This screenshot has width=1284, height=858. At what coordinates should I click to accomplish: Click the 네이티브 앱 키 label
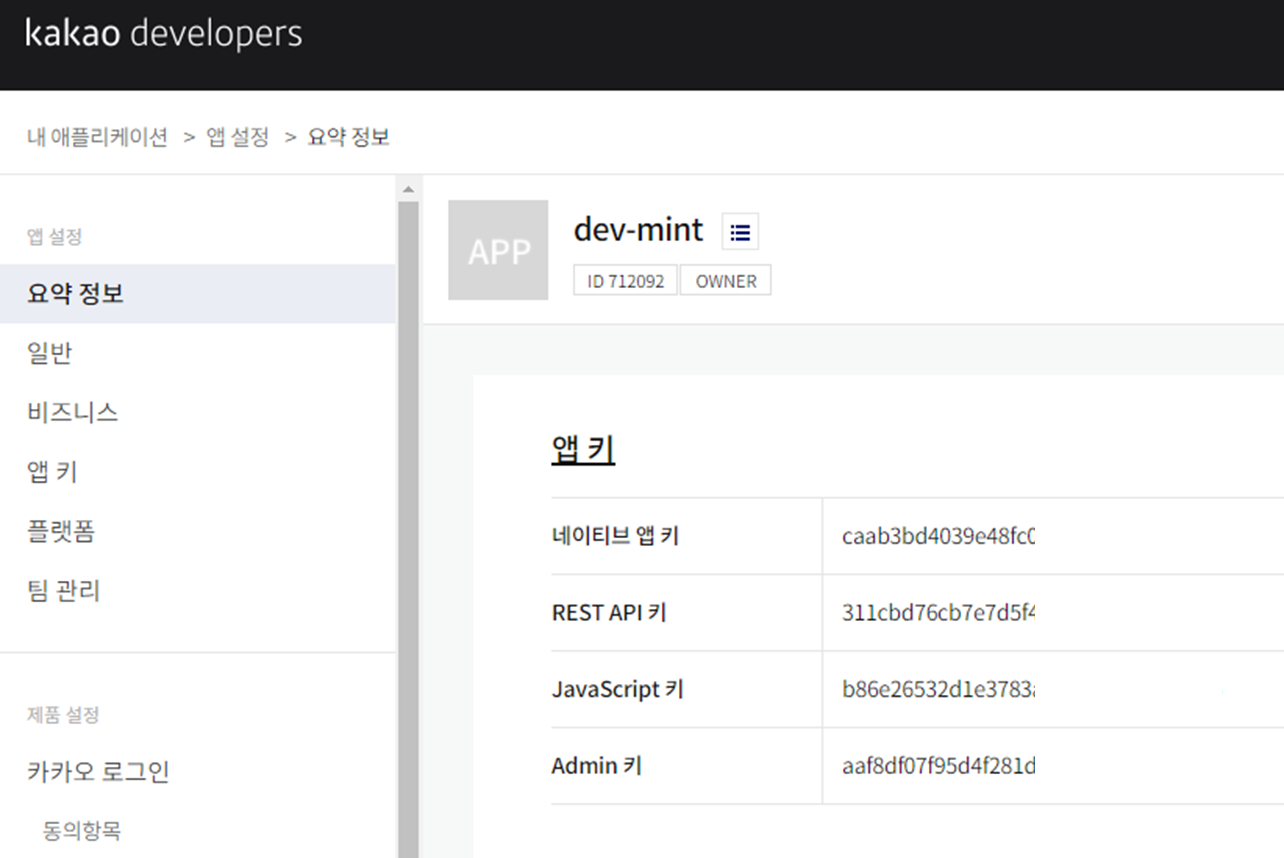click(x=616, y=536)
